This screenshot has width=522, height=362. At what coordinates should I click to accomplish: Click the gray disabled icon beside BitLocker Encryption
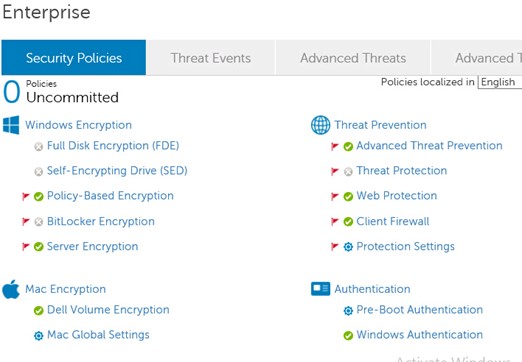pos(39,222)
